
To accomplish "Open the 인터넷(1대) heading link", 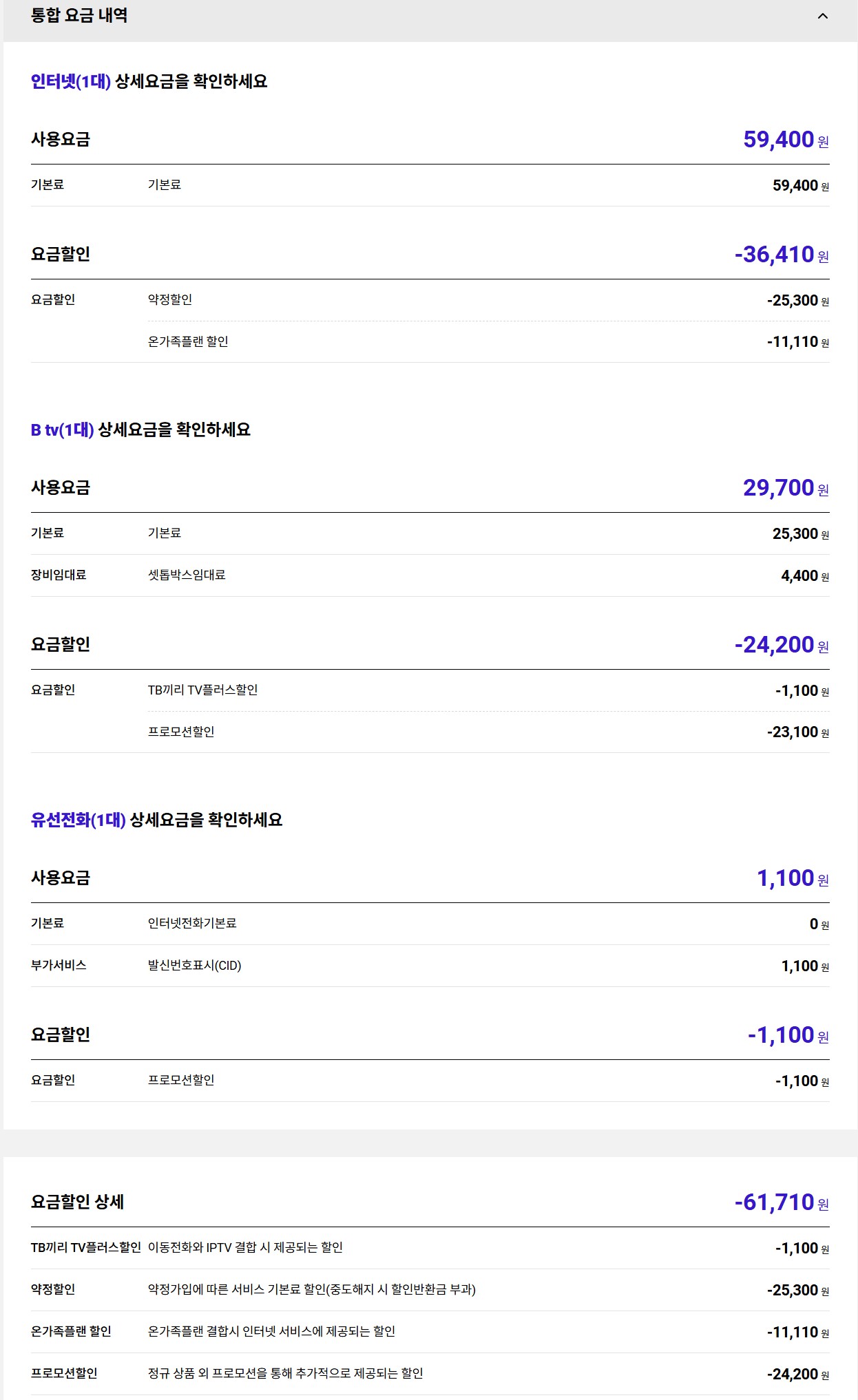I will click(71, 81).
